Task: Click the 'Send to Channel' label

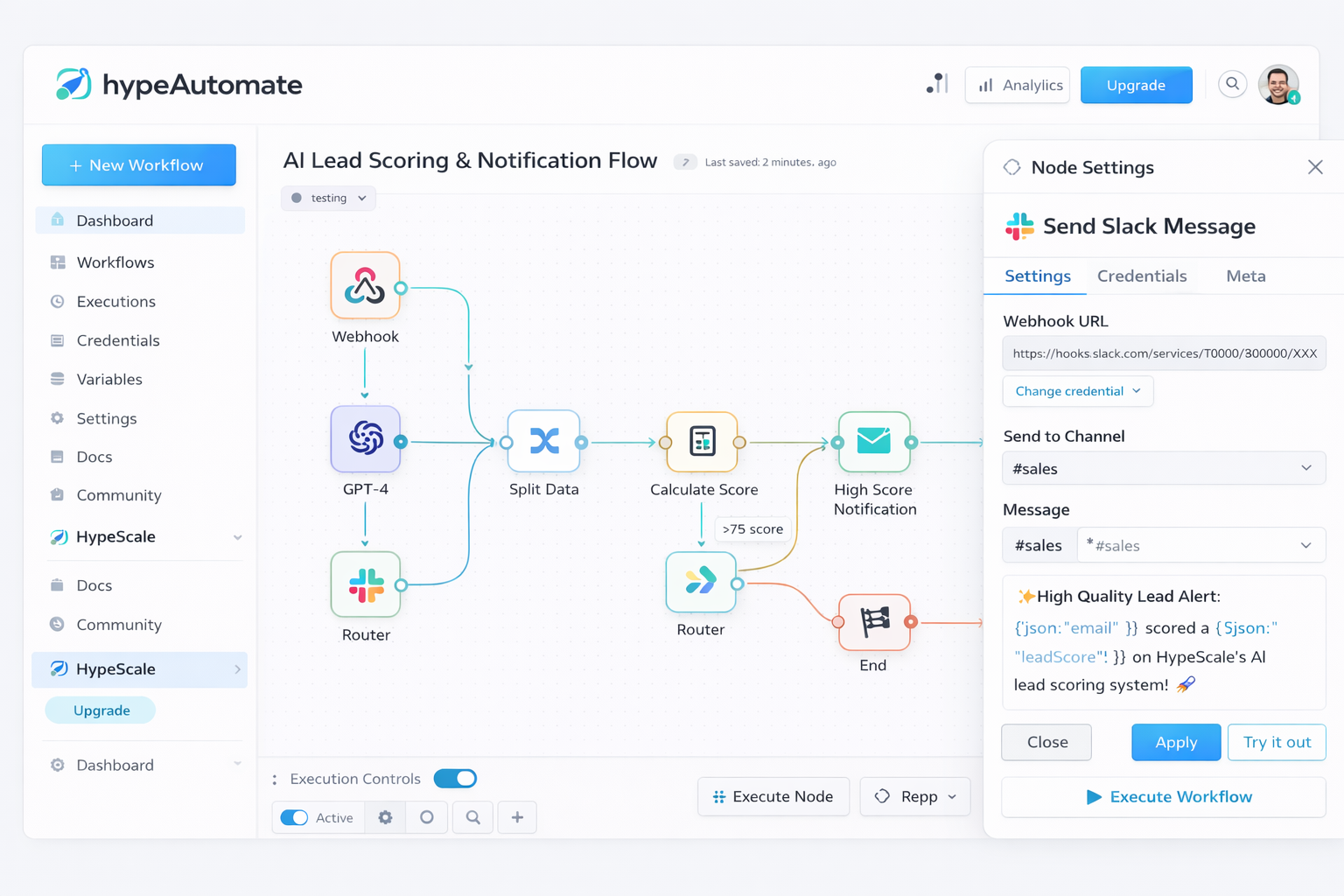Action: click(1064, 436)
